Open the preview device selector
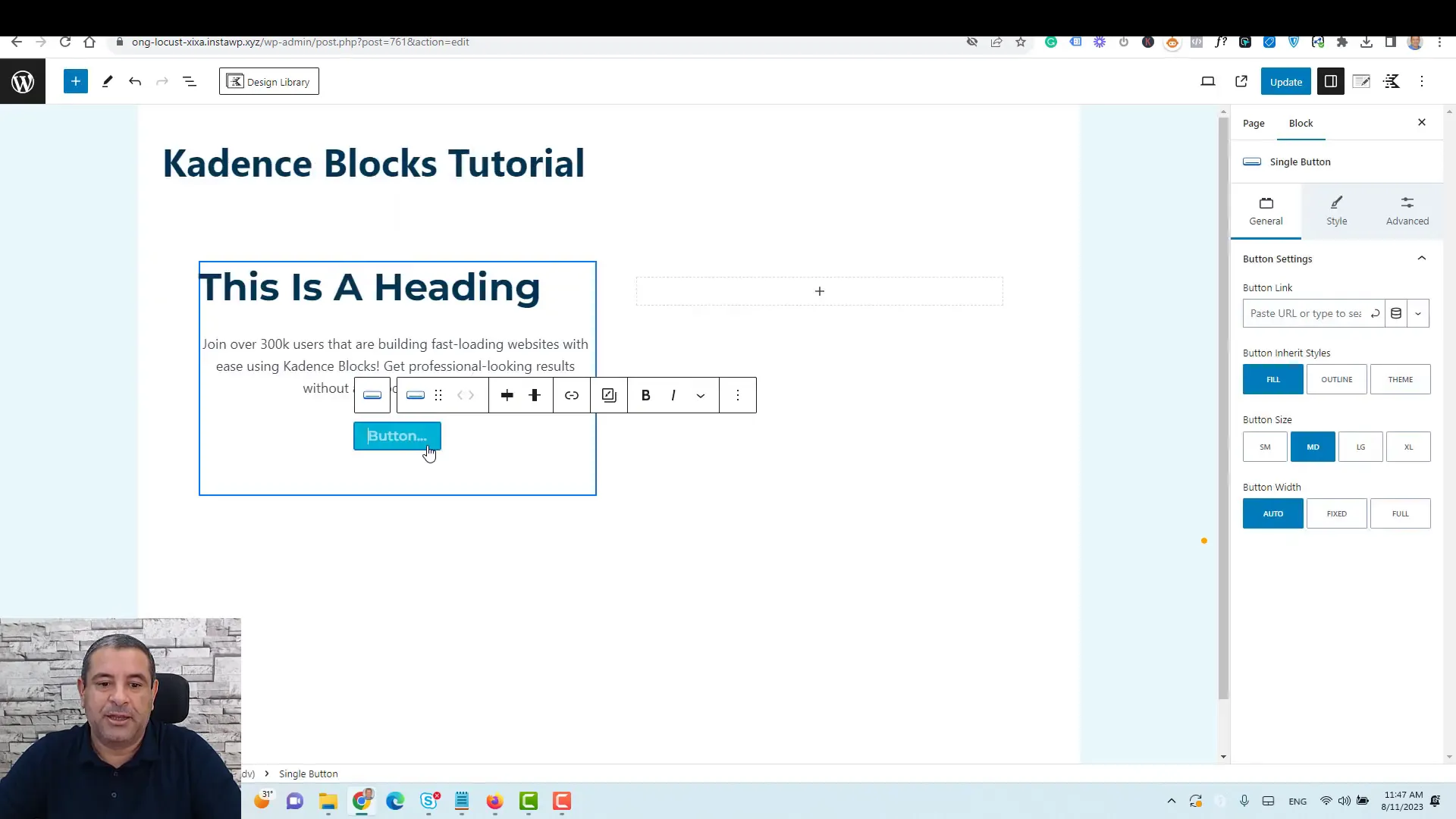 coord(1208,81)
